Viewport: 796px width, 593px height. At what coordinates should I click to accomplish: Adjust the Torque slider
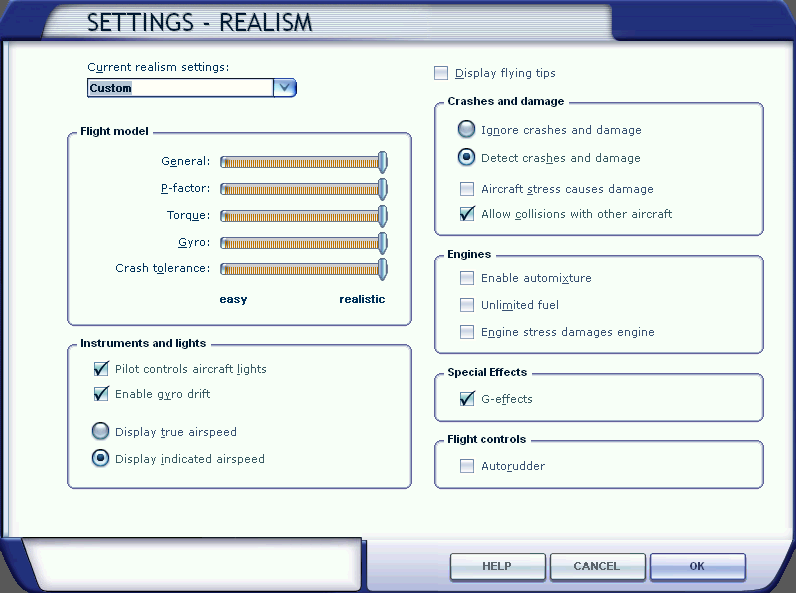tap(304, 216)
